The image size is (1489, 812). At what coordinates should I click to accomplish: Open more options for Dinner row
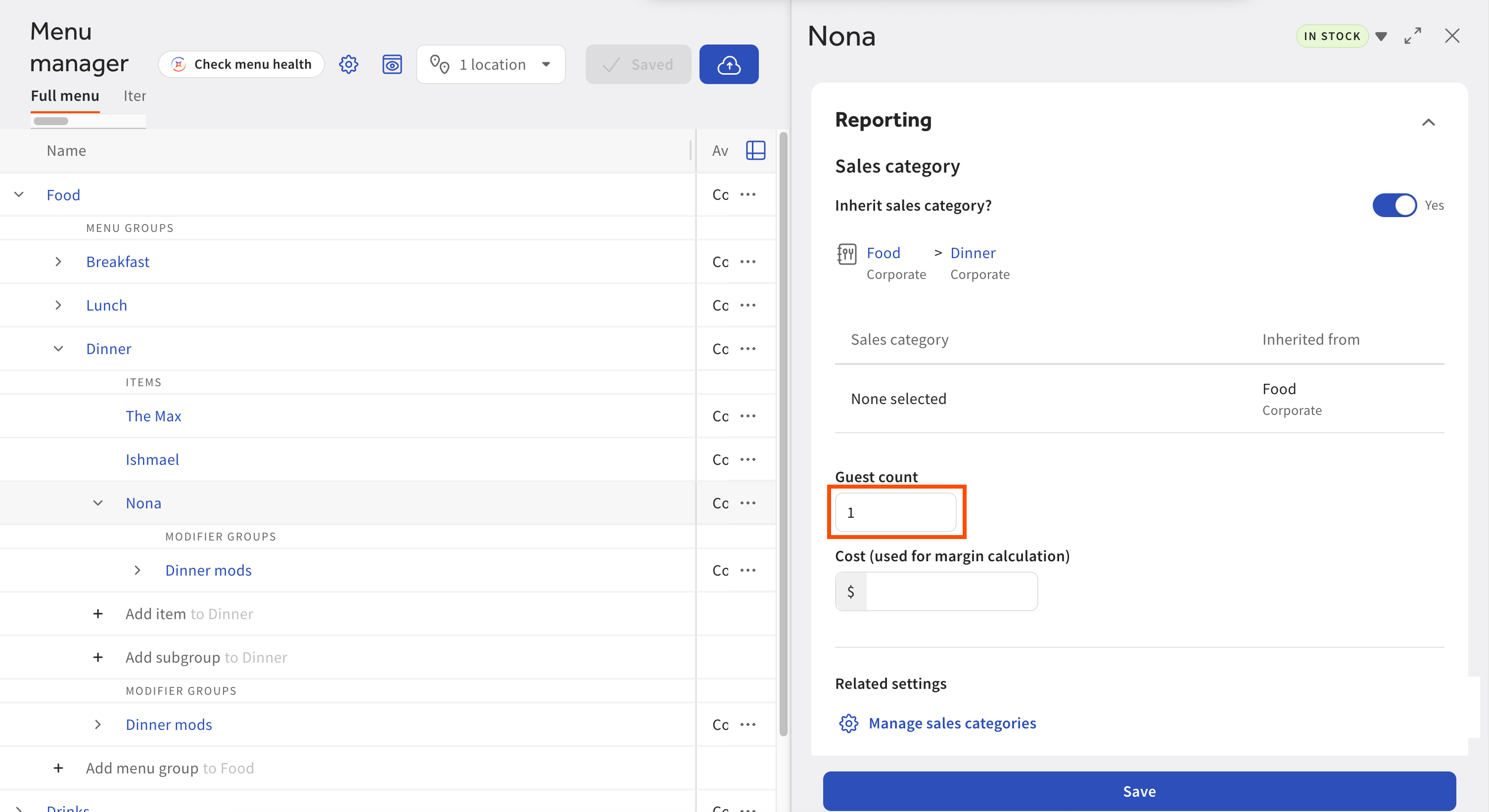click(x=748, y=349)
